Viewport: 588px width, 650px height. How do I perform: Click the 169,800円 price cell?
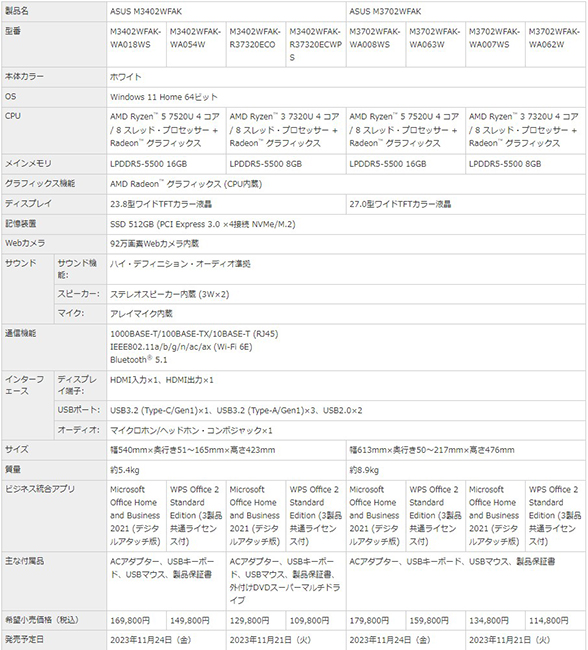tap(136, 621)
